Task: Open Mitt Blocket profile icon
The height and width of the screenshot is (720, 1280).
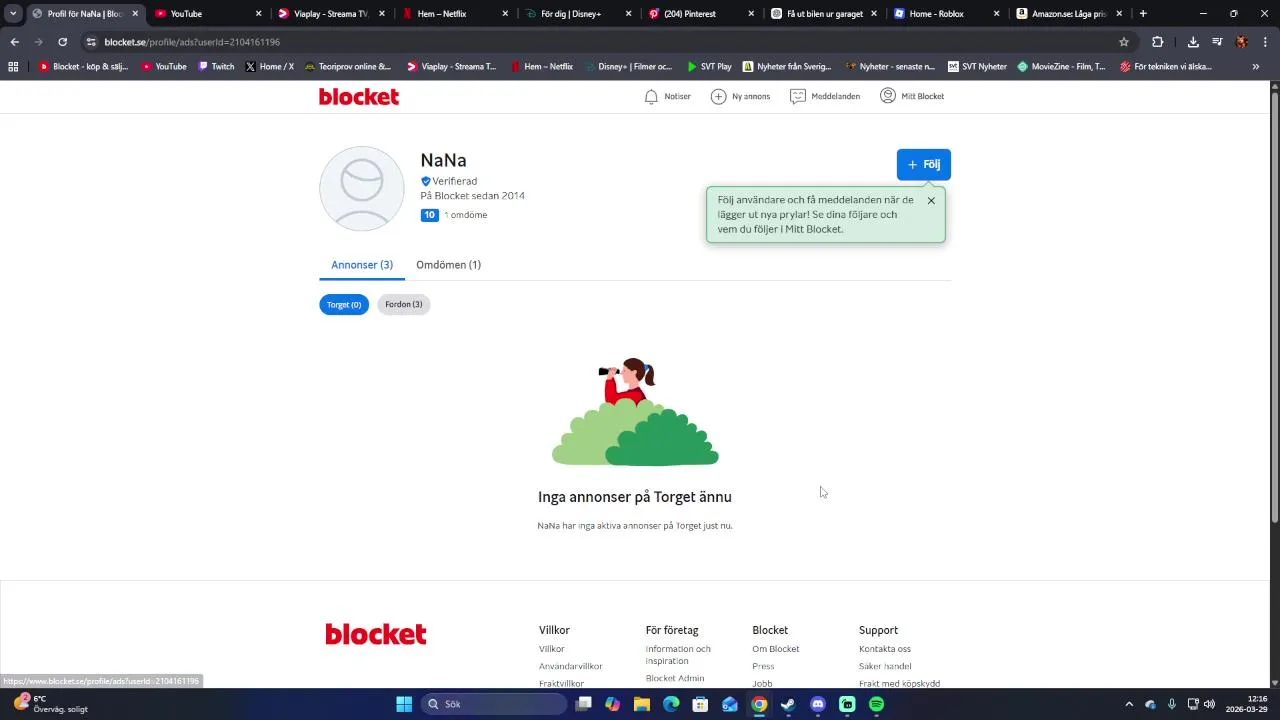Action: point(888,96)
